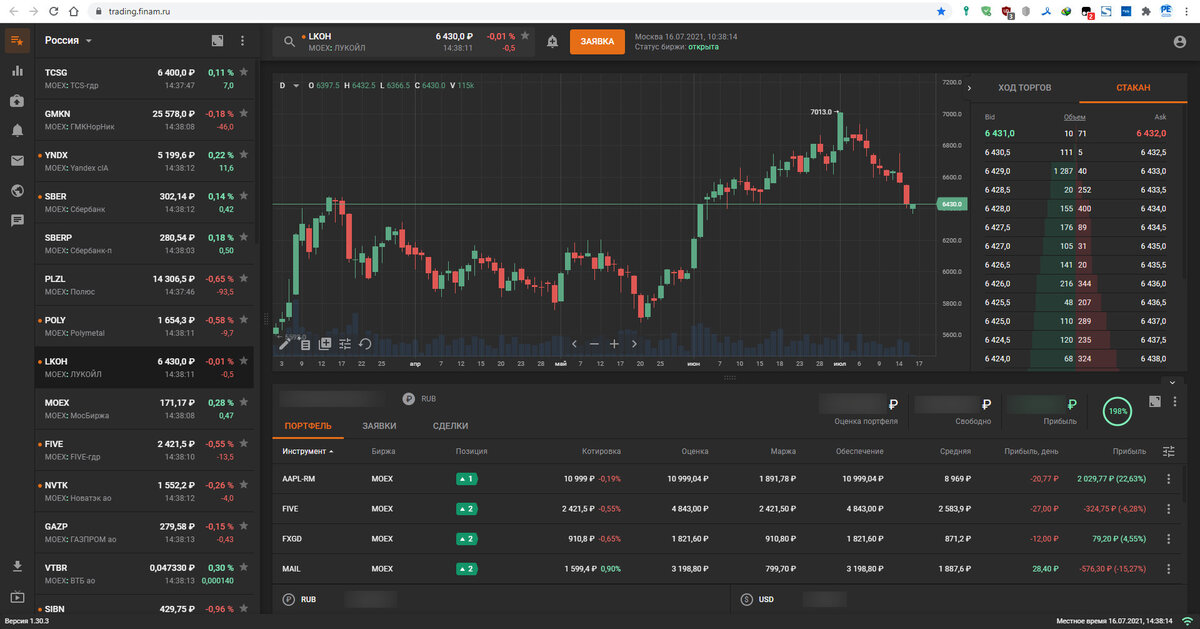This screenshot has width=1200, height=629.
Task: Click the alert bell next to ЗАЯВКА
Action: [x=553, y=41]
